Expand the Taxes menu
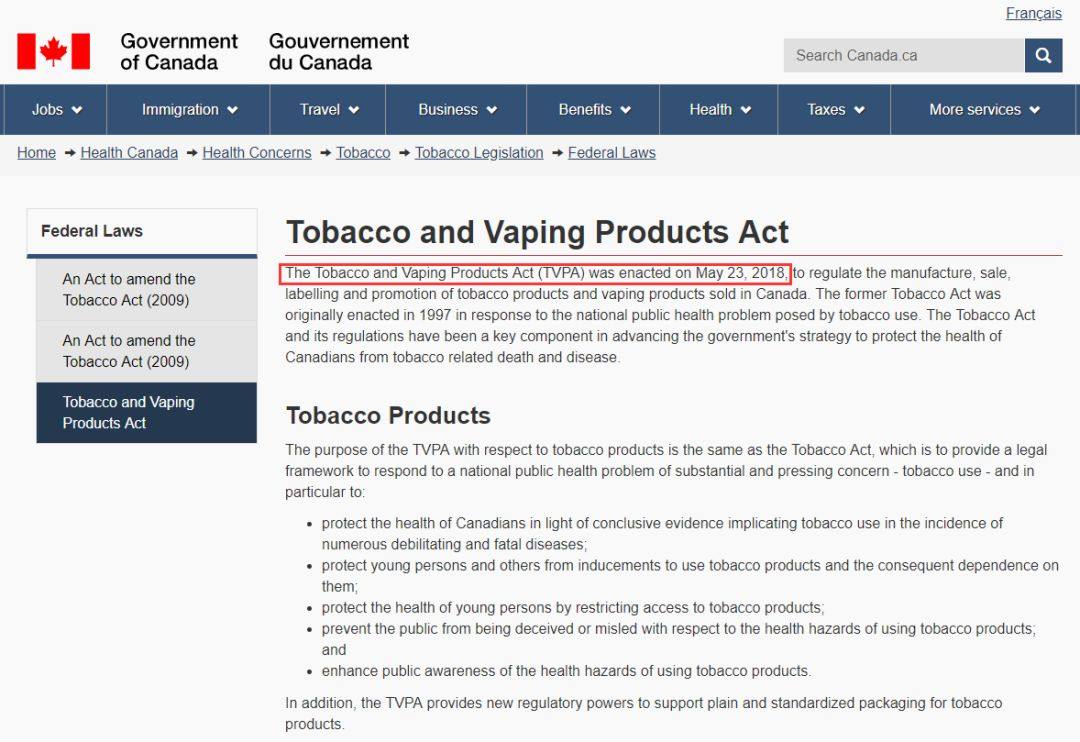This screenshot has width=1080, height=742. 835,110
